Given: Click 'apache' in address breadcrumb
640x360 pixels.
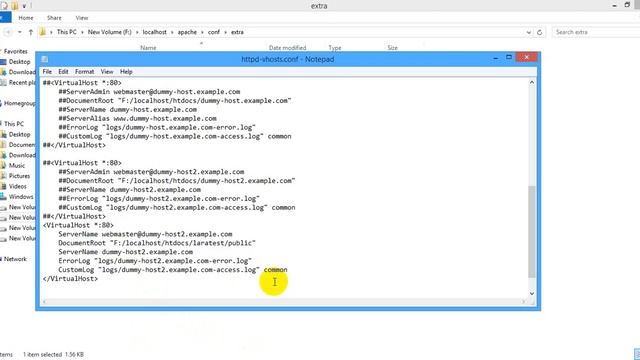Looking at the screenshot, I should tap(187, 32).
